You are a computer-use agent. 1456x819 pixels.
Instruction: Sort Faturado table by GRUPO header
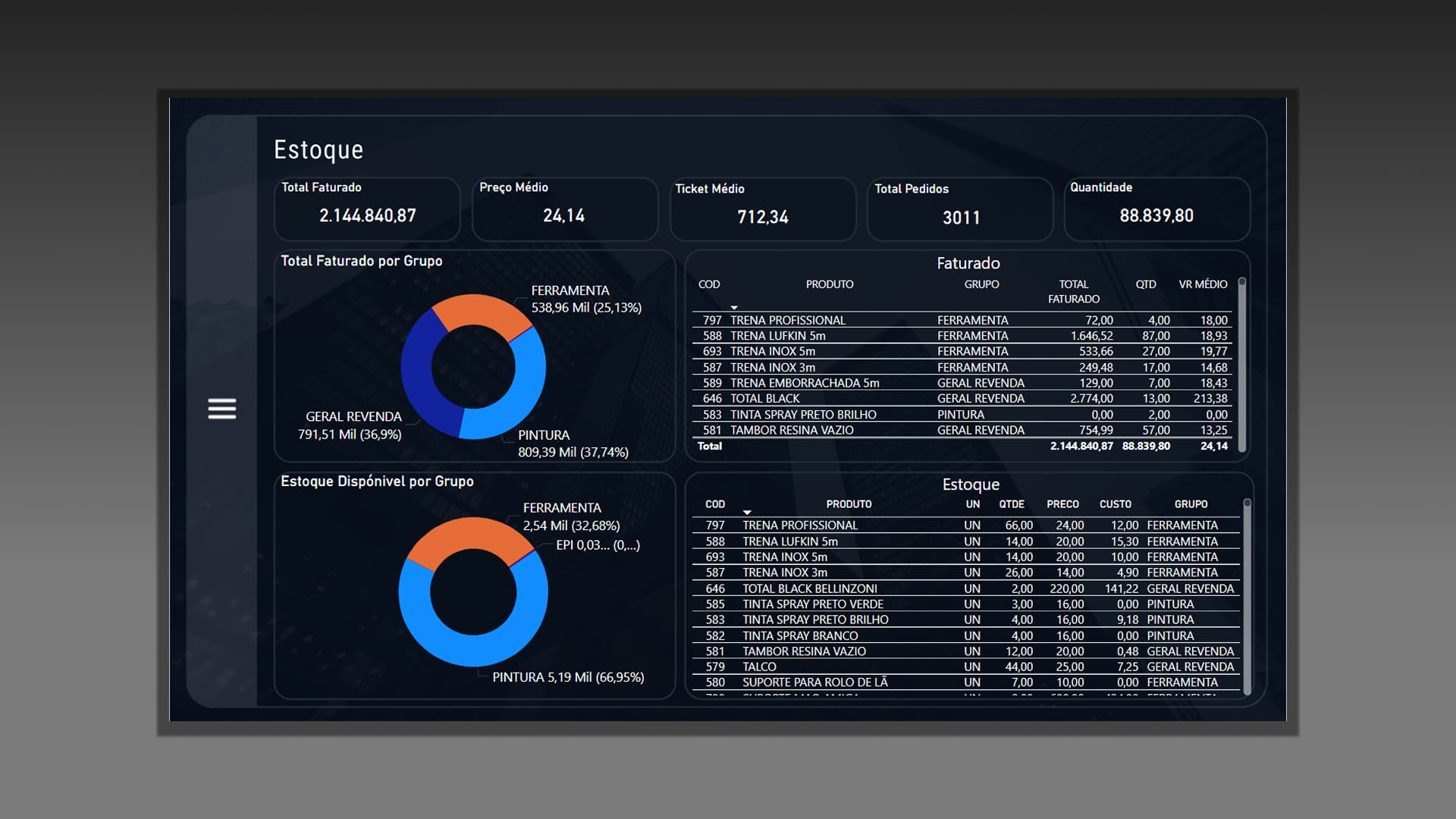pos(981,284)
